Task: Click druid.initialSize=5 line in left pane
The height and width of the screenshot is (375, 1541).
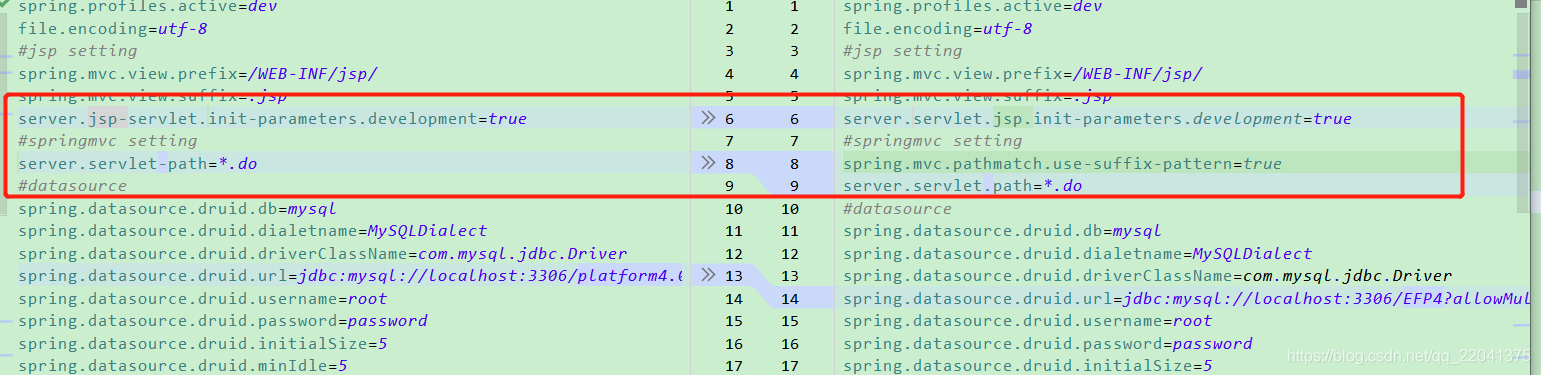Action: click(x=202, y=343)
